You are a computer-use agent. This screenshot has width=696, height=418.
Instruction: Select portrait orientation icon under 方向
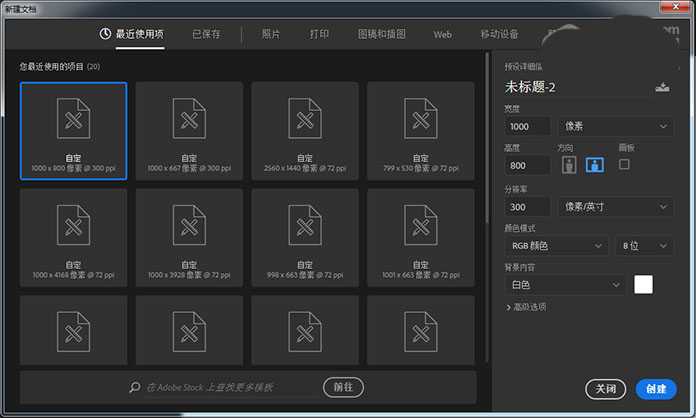(569, 165)
